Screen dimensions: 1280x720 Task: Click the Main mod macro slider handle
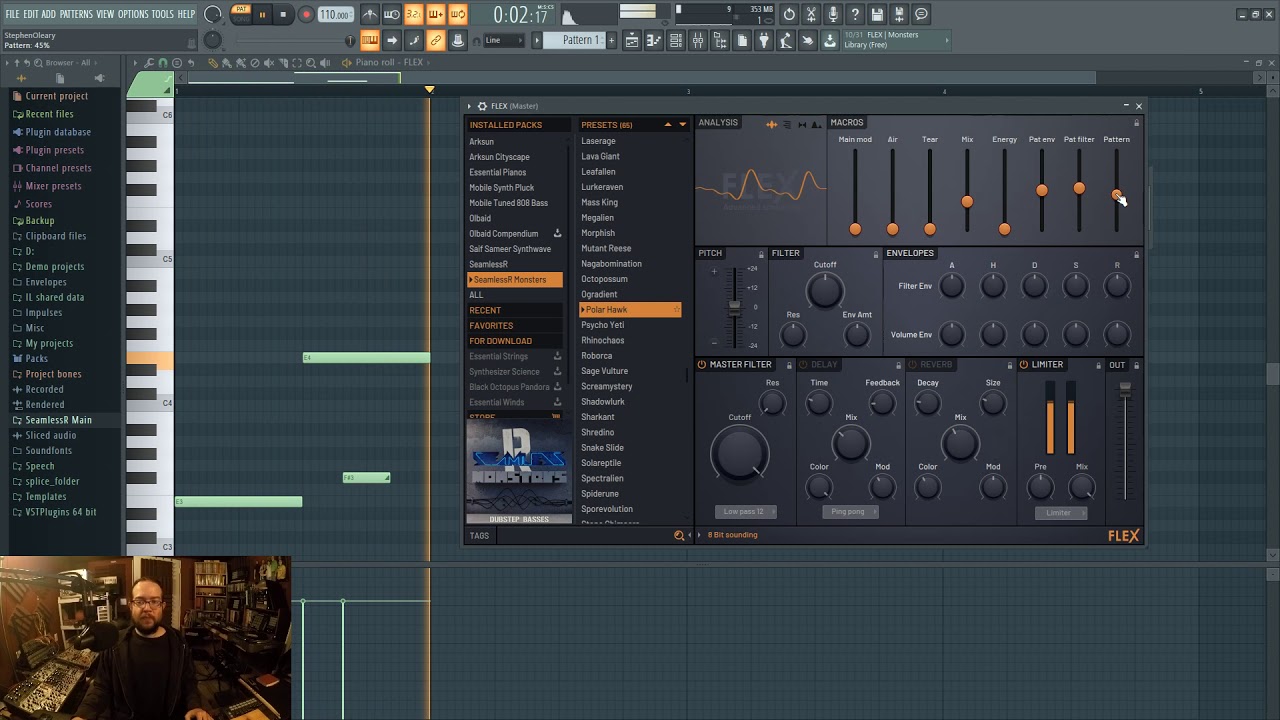[x=855, y=229]
